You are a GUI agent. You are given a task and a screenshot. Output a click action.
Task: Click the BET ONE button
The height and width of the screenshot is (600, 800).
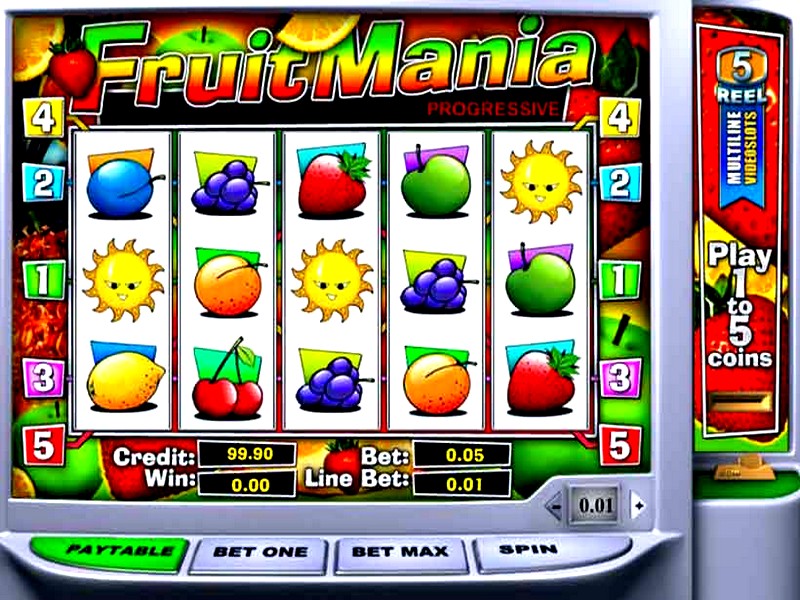[x=259, y=554]
